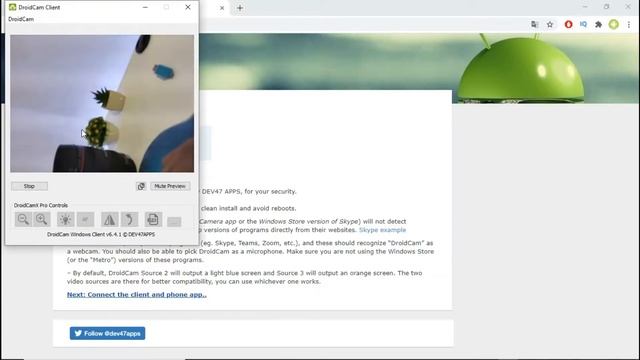The image size is (640, 360).
Task: Close the current browser tab
Action: [222, 8]
